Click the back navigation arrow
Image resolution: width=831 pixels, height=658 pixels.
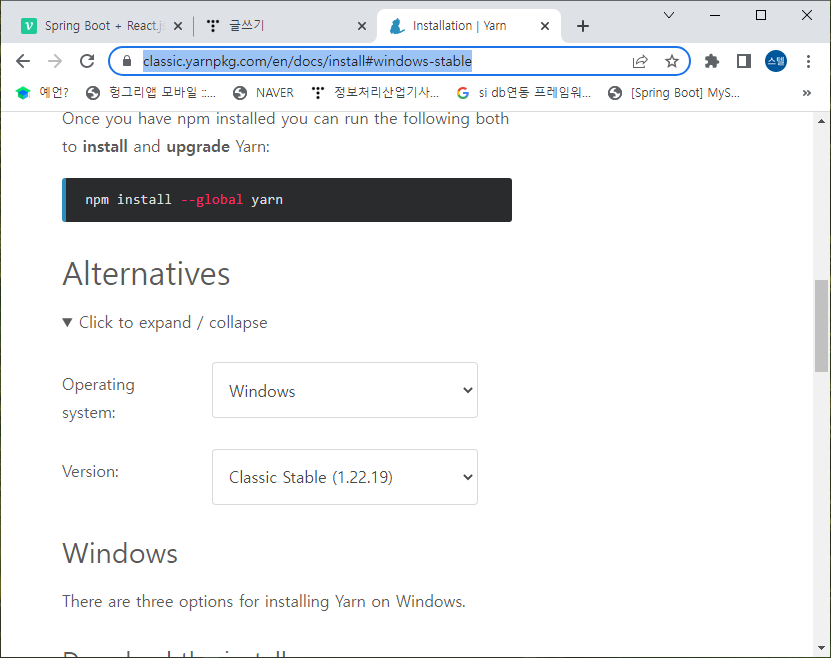tap(23, 61)
